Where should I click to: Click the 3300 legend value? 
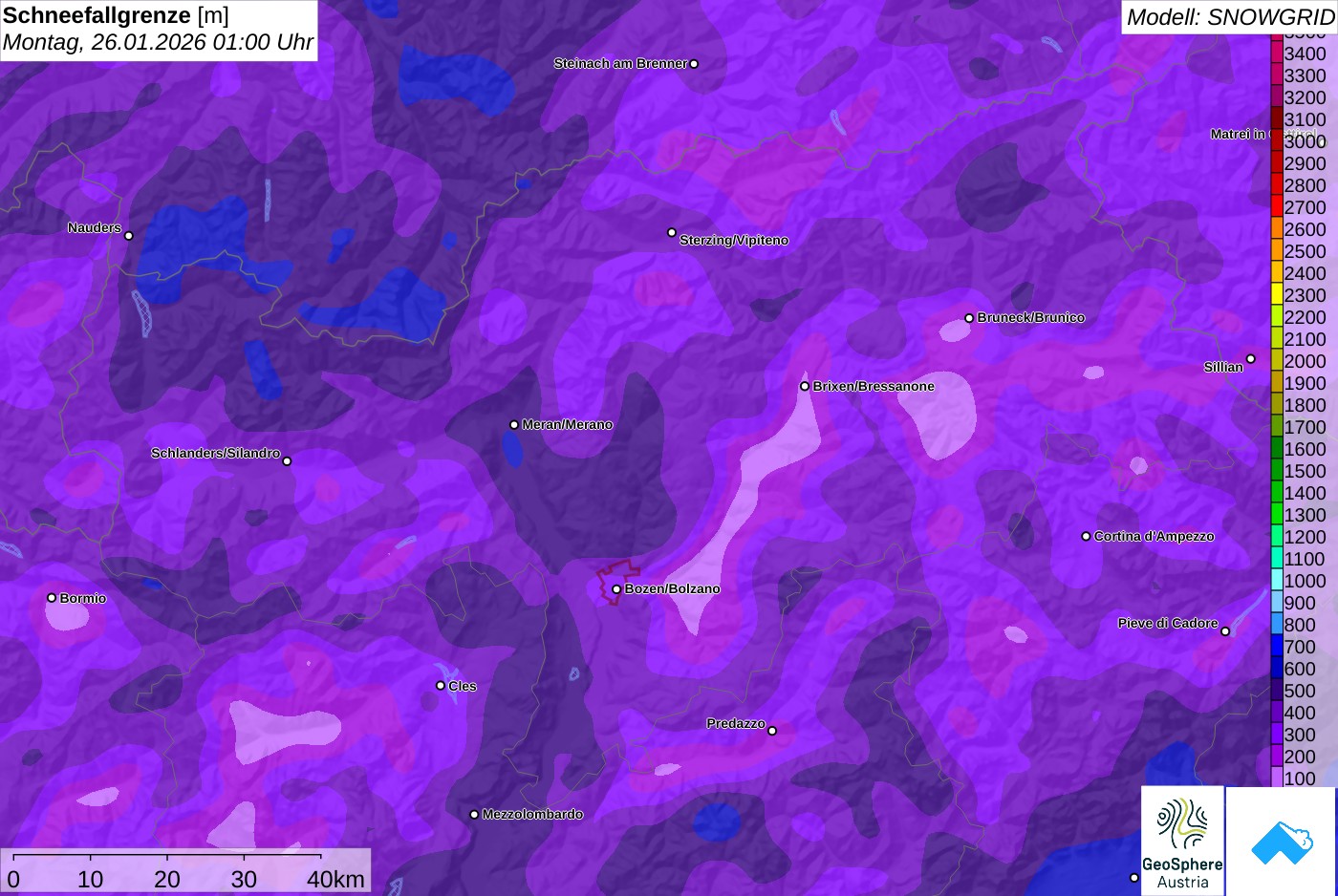(1306, 75)
